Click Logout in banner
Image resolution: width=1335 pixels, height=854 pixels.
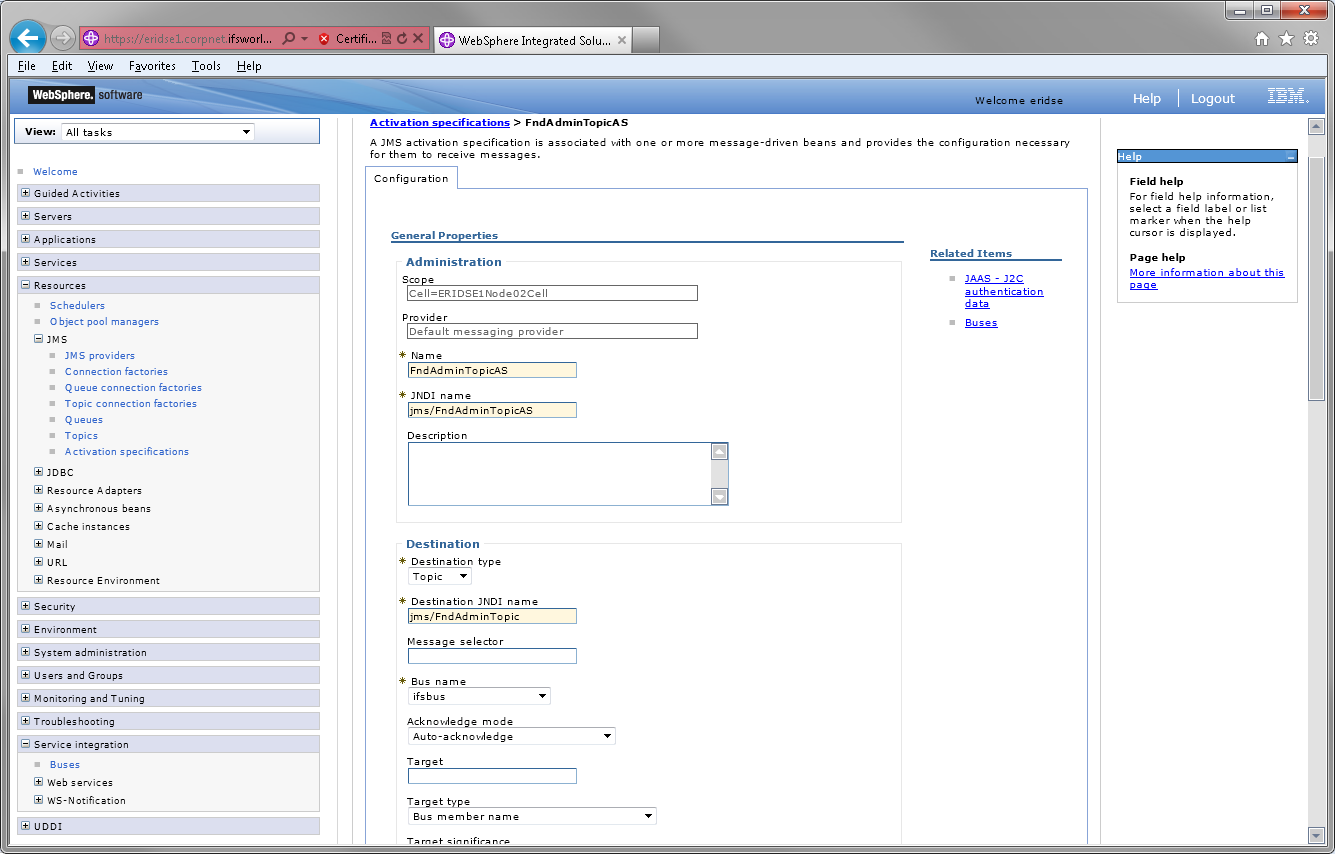point(1213,98)
